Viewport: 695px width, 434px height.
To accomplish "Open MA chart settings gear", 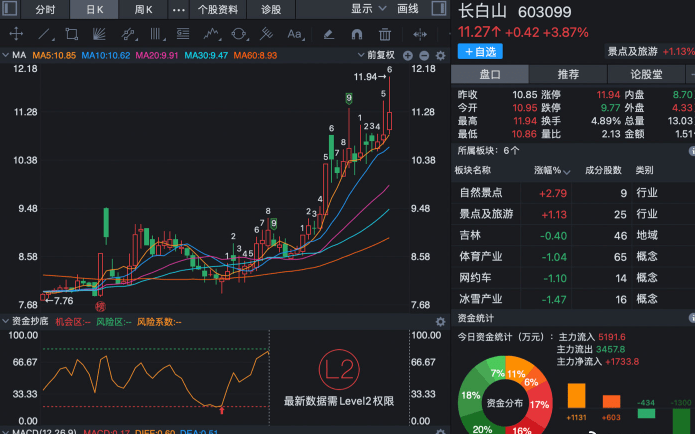I will point(438,55).
